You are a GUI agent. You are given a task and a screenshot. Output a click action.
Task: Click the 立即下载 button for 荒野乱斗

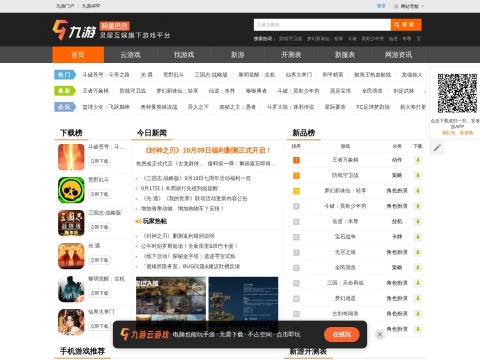99,194
